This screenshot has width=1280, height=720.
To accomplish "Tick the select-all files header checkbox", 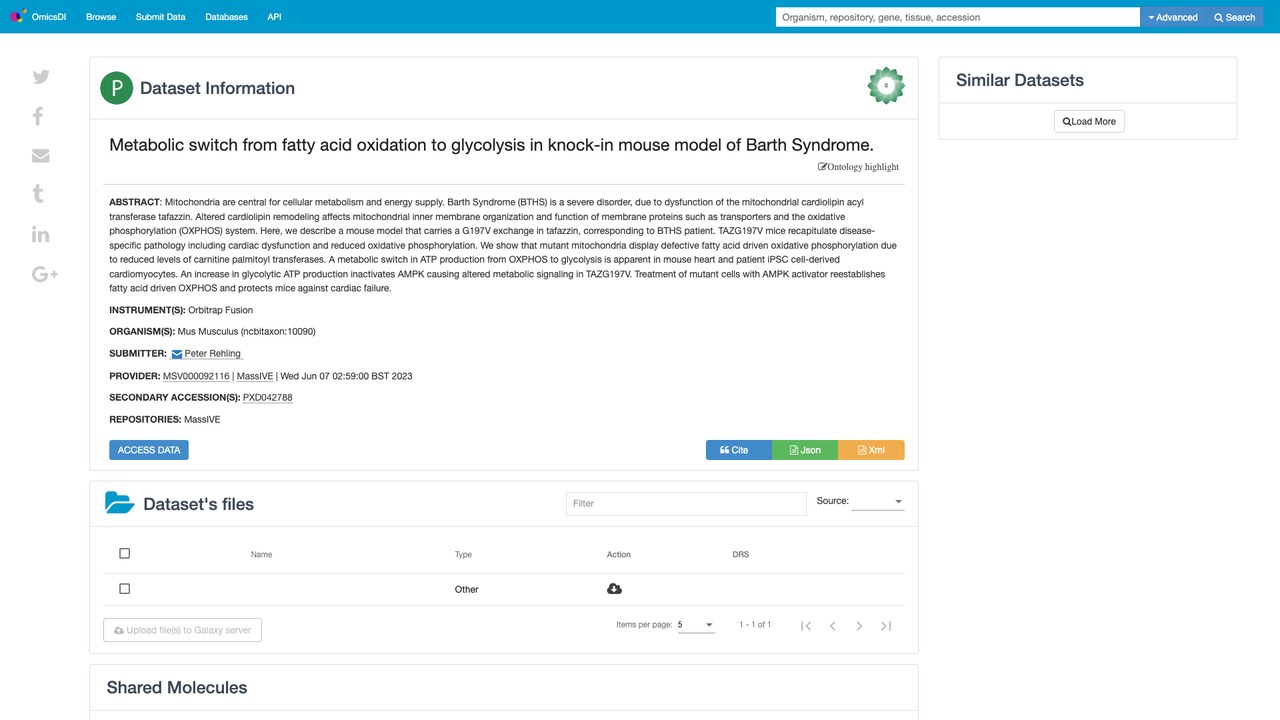I will (125, 553).
